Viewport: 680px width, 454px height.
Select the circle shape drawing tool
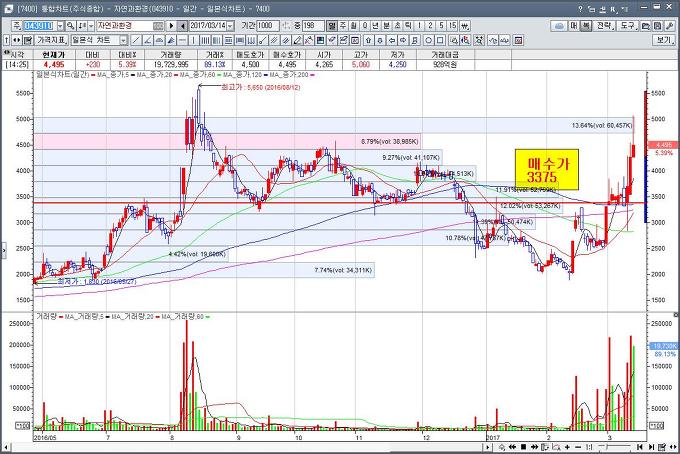pyautogui.click(x=428, y=40)
